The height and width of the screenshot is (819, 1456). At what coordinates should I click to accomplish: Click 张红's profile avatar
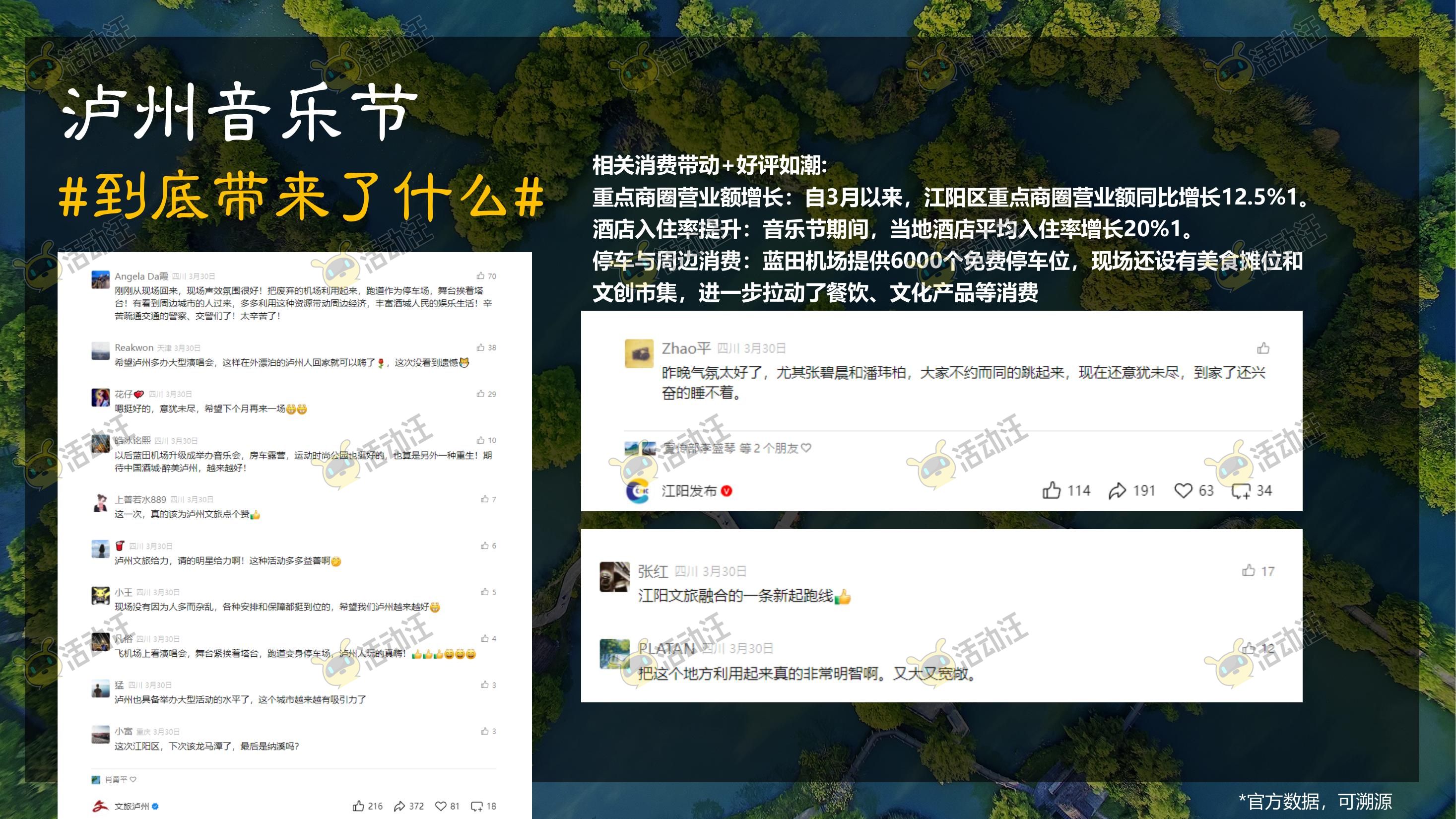(614, 576)
